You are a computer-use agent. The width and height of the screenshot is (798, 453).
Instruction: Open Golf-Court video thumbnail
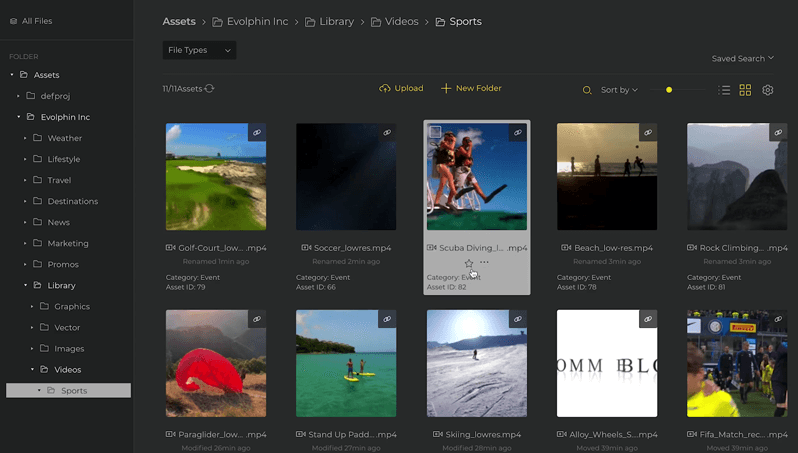[216, 177]
